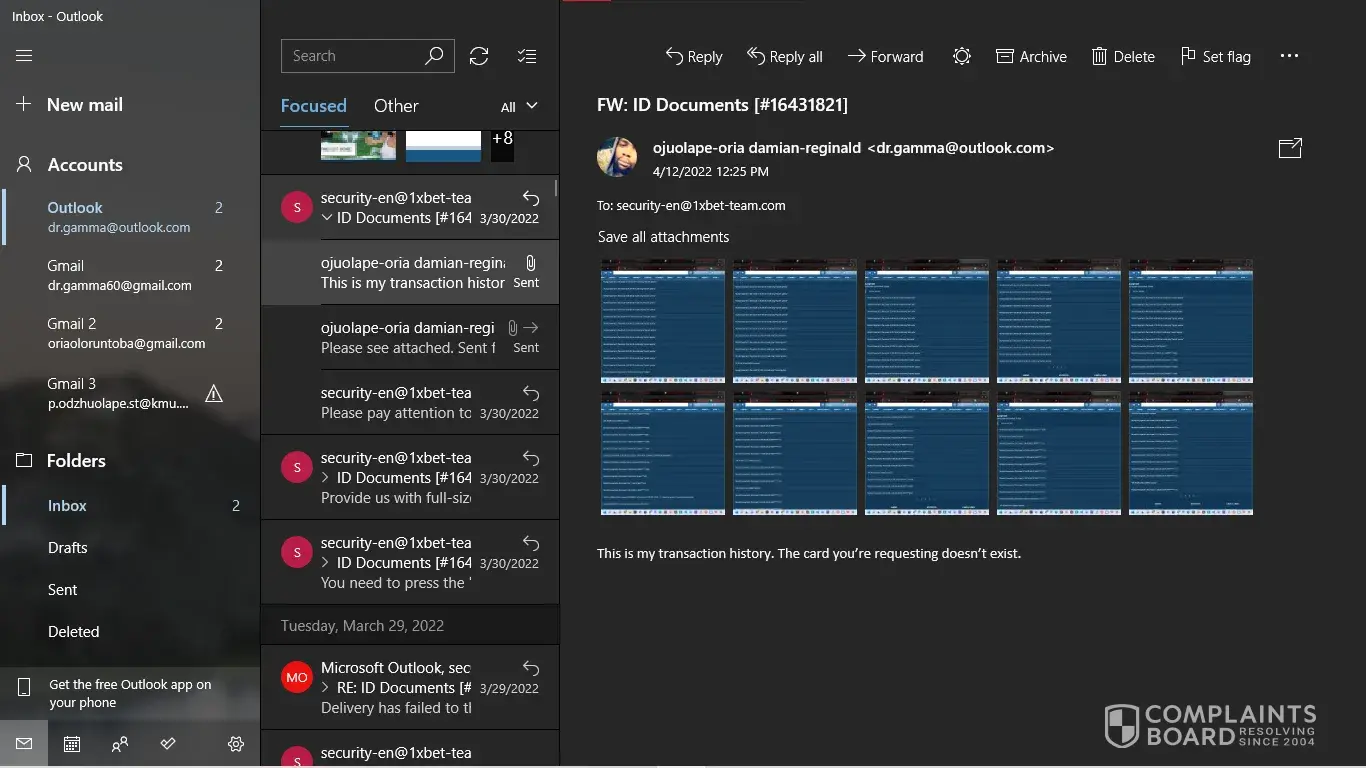Open the People contacts icon
The height and width of the screenshot is (768, 1366).
coord(120,744)
